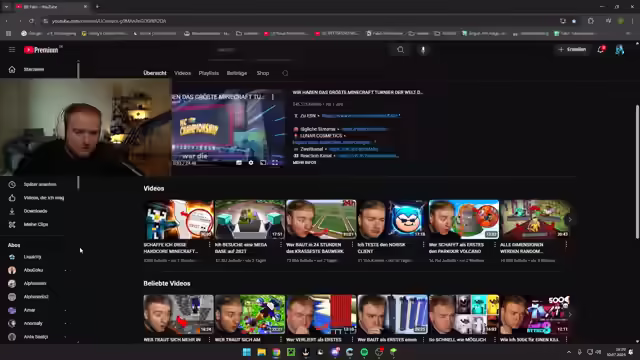640x360 pixels.
Task: Click the YouTube search magnifier button
Action: click(400, 50)
